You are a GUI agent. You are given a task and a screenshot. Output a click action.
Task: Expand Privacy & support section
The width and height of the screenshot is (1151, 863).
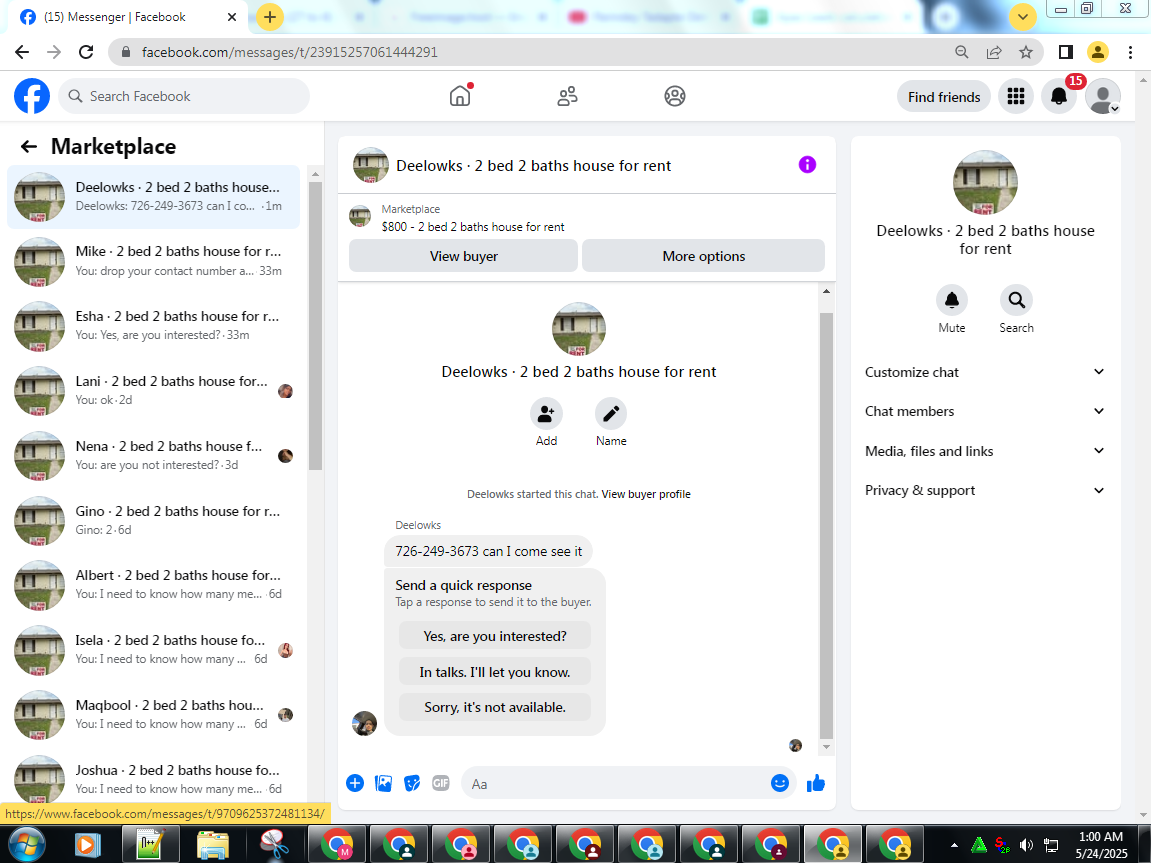(x=985, y=490)
